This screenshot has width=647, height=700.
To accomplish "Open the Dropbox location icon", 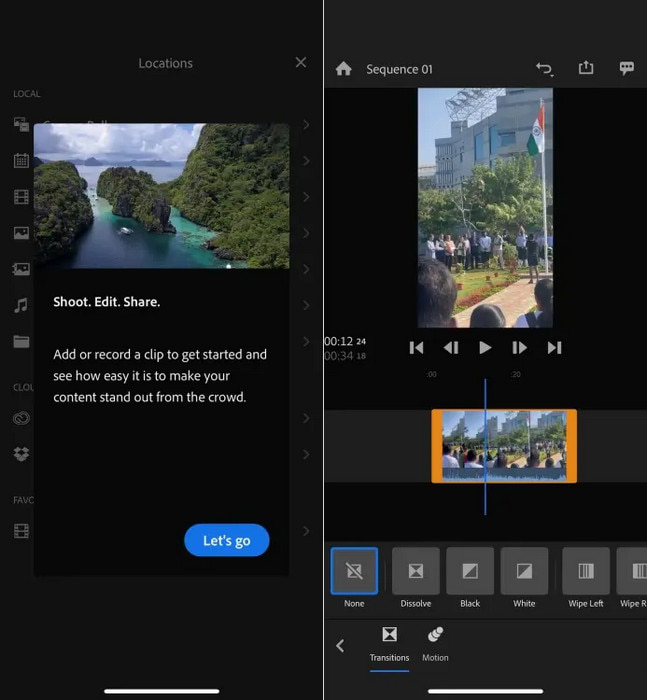I will (x=21, y=454).
